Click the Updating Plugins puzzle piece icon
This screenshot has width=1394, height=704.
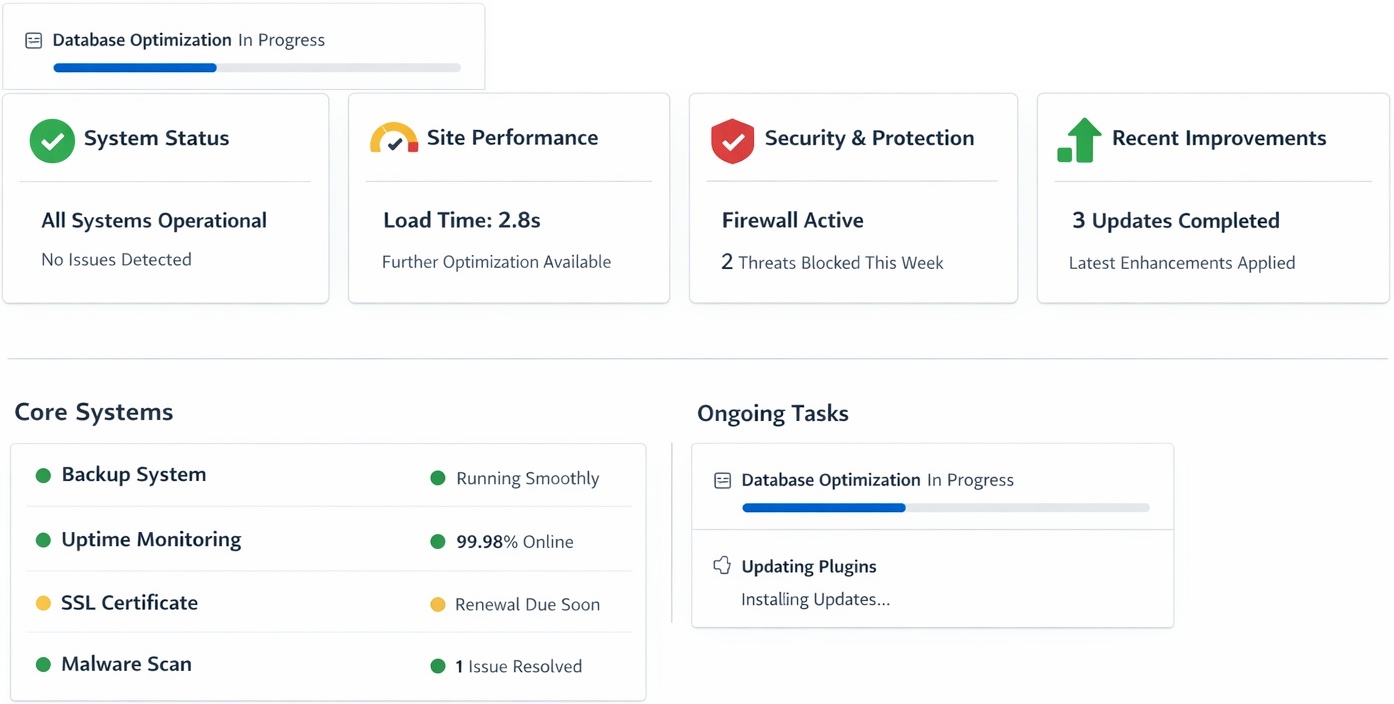click(x=721, y=566)
